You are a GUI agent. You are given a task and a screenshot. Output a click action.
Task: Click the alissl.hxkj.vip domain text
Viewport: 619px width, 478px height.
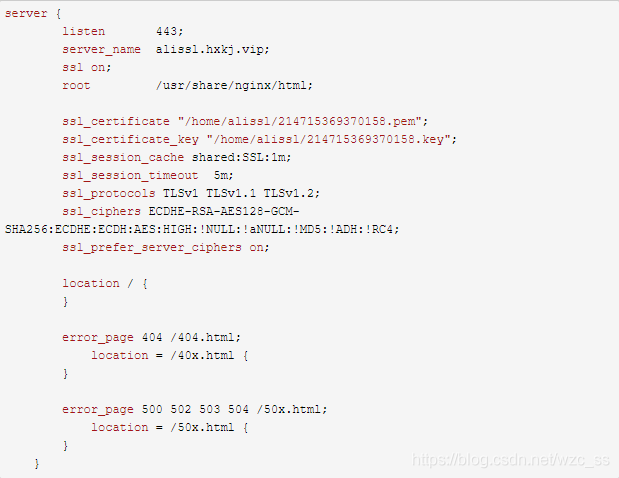tap(212, 49)
